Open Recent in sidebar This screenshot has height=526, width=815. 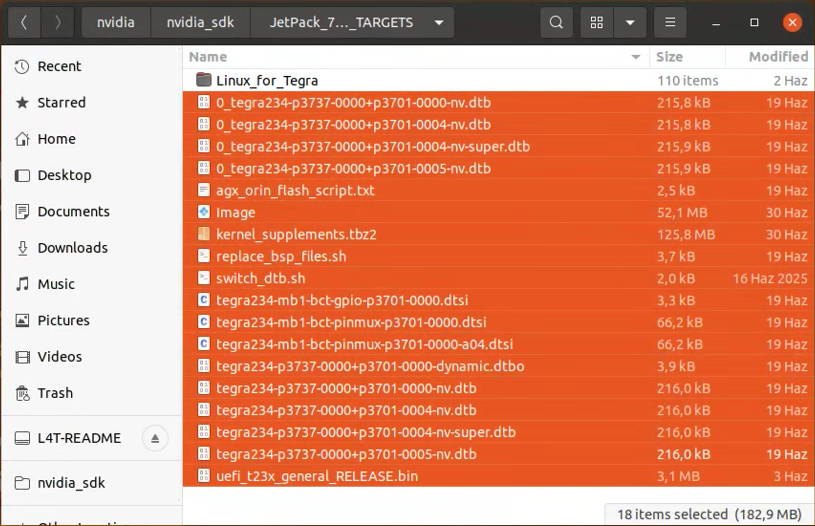click(91, 67)
